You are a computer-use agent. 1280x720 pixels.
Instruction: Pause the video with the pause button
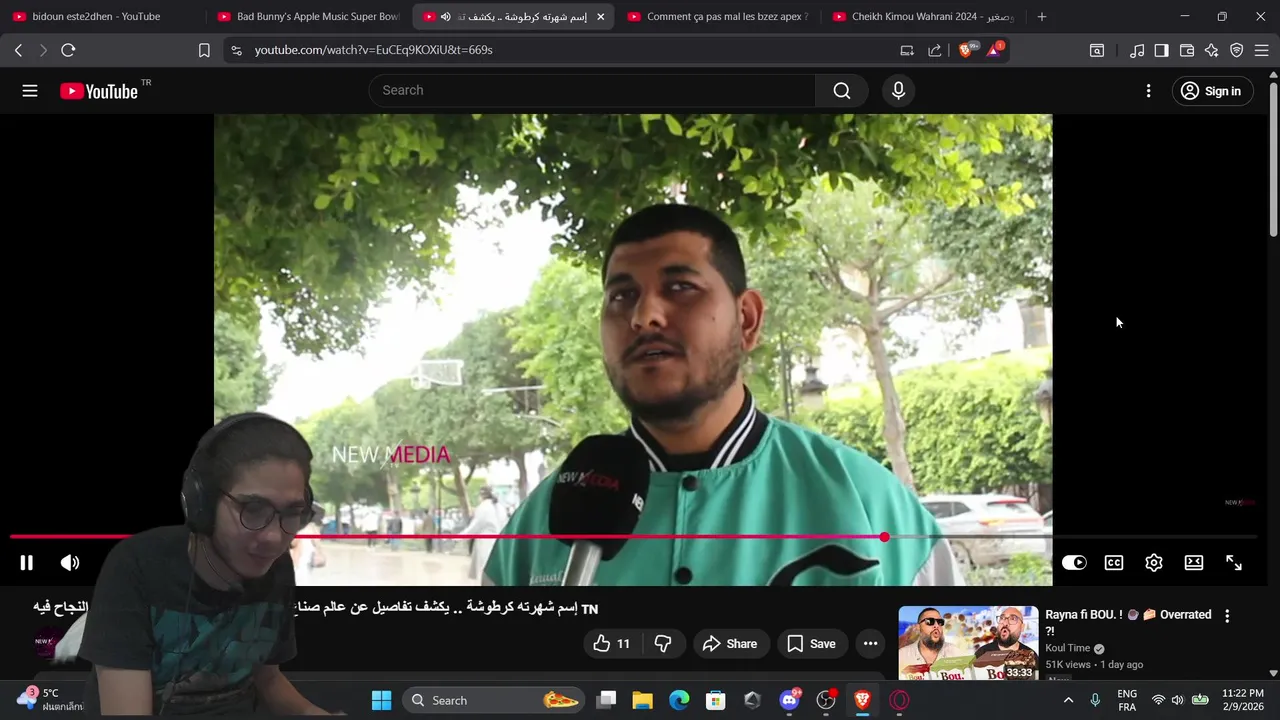(27, 563)
